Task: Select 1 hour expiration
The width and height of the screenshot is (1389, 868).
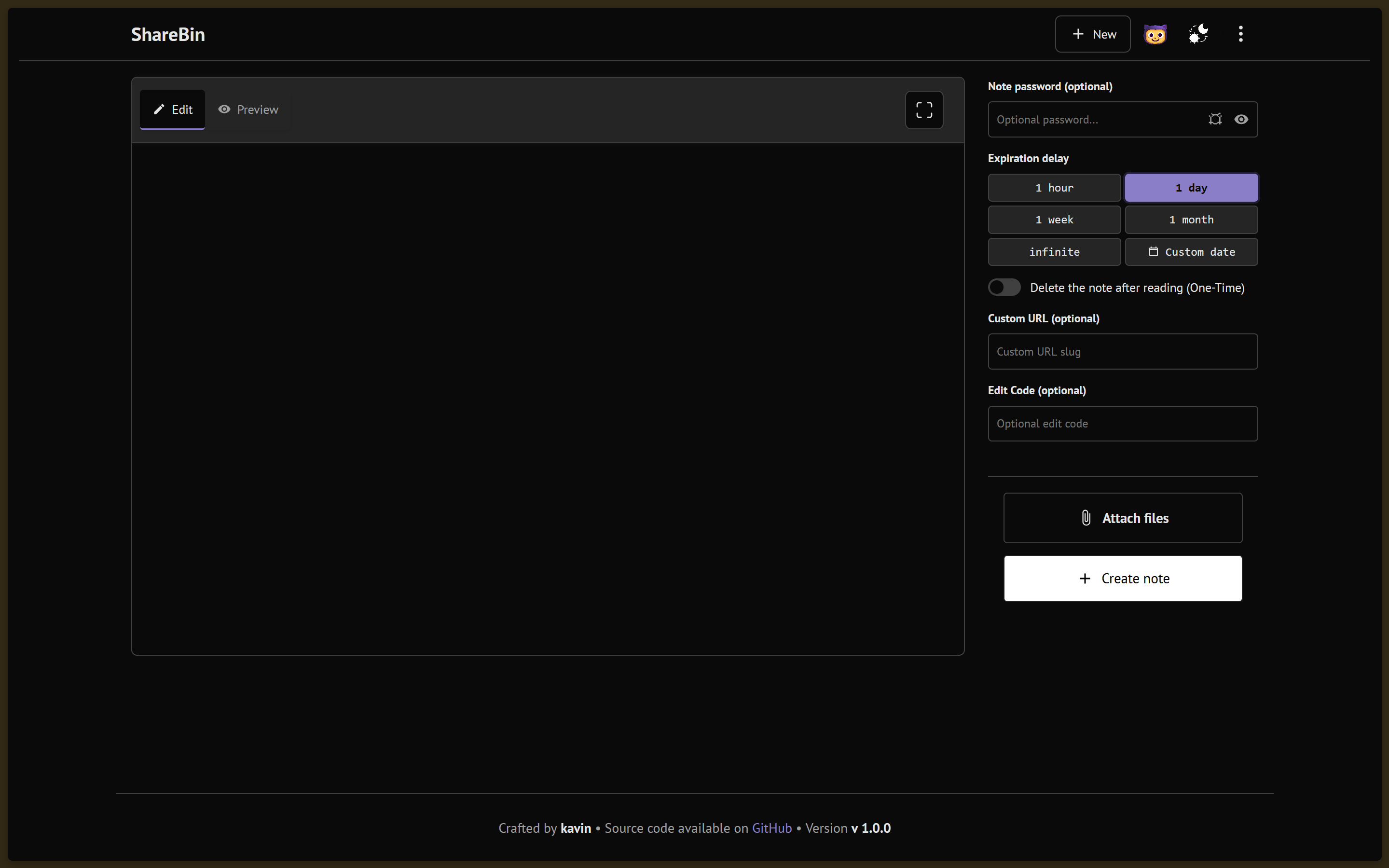Action: (x=1054, y=188)
